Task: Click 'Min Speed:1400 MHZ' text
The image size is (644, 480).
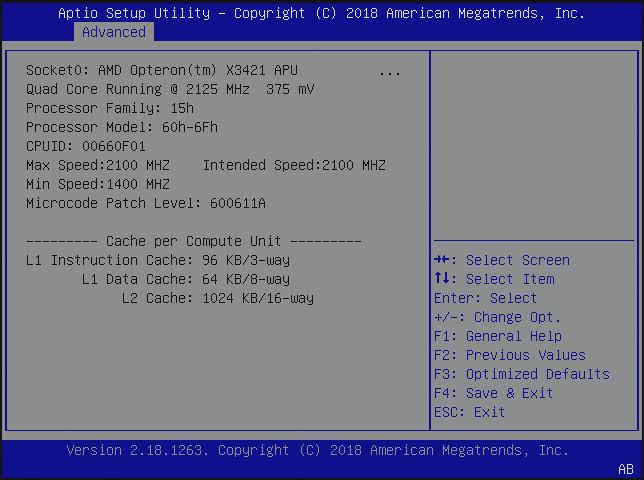Action: (98, 184)
